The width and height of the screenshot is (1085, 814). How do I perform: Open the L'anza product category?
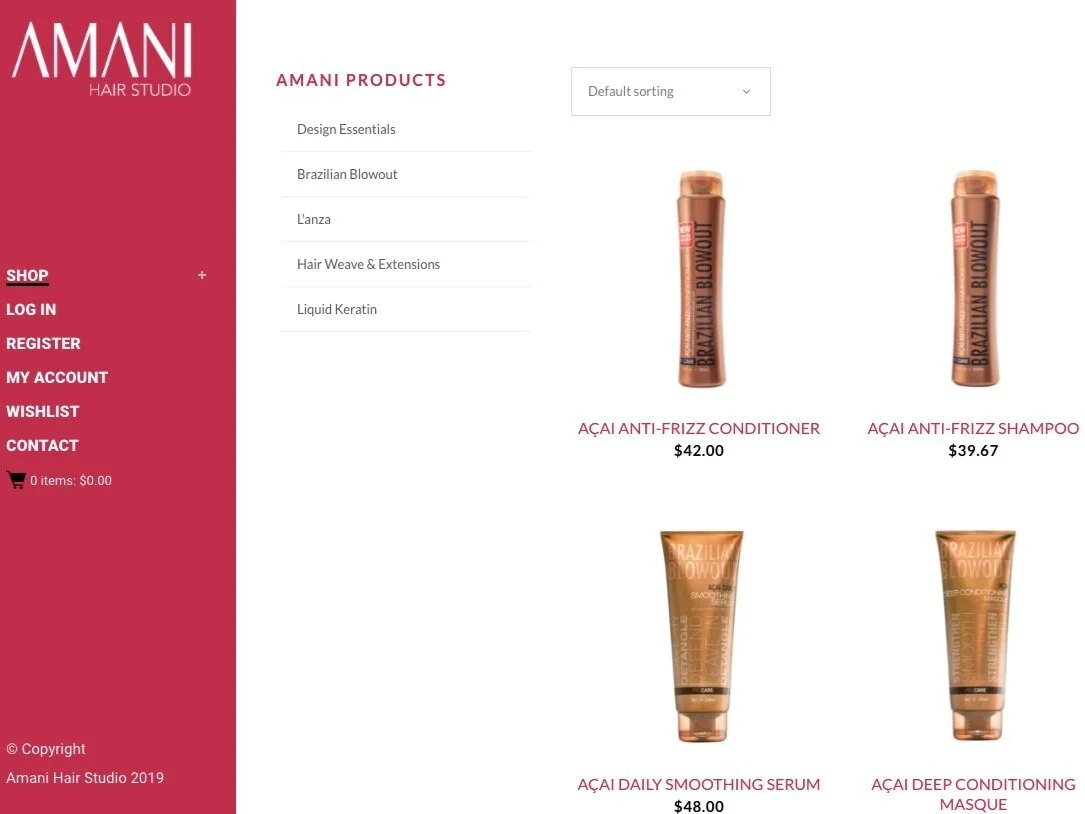(x=313, y=219)
